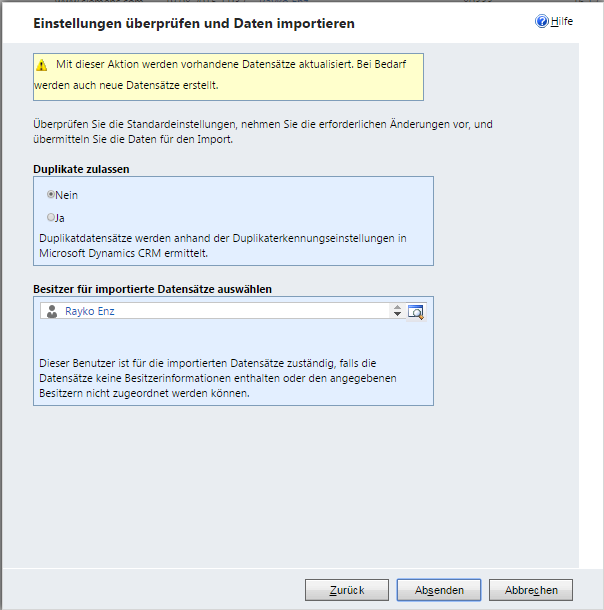Click the blue question mark help icon
The height and width of the screenshot is (610, 604).
pos(541,21)
